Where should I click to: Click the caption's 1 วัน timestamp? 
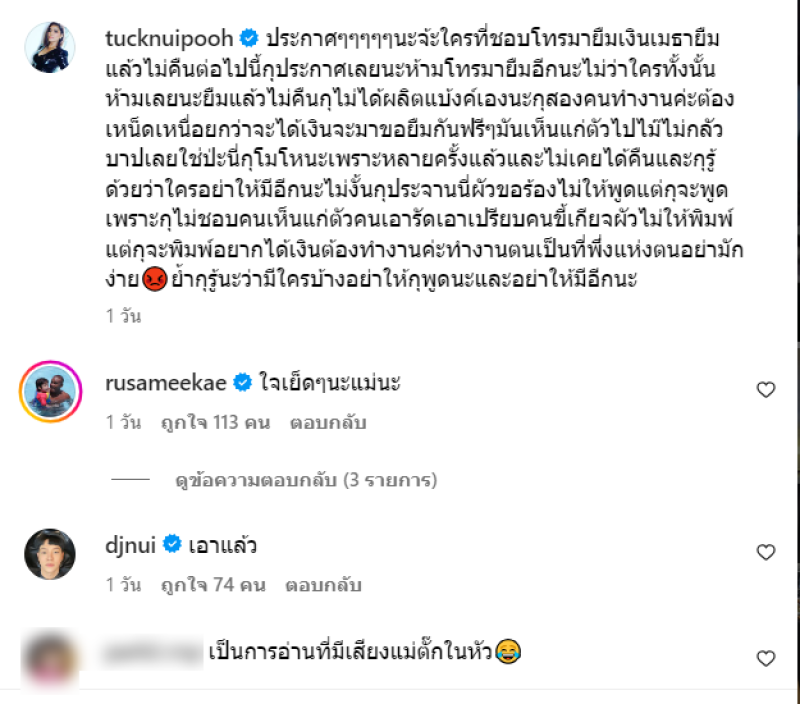pyautogui.click(x=123, y=316)
